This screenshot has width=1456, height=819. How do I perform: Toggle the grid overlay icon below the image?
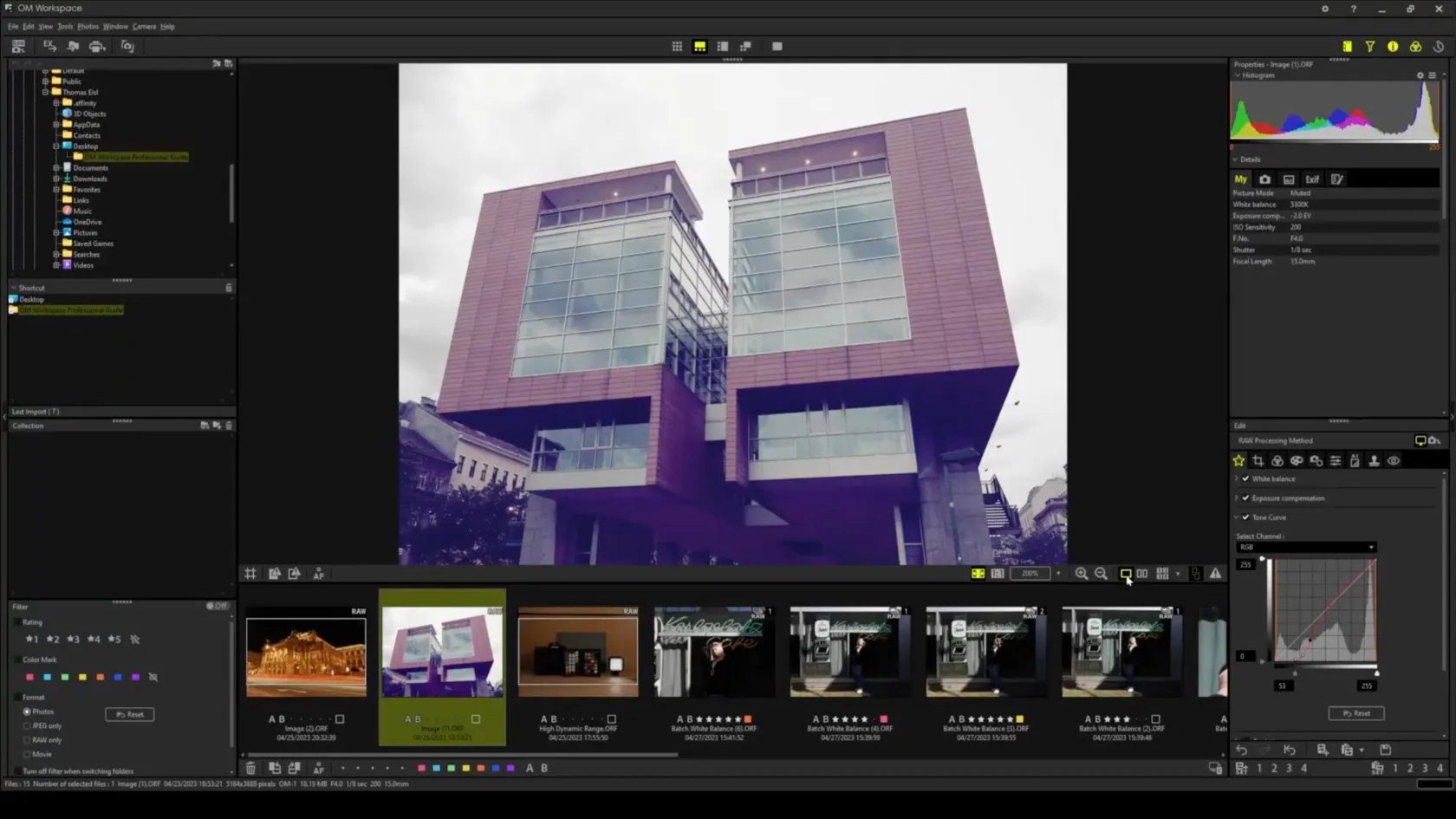[250, 574]
